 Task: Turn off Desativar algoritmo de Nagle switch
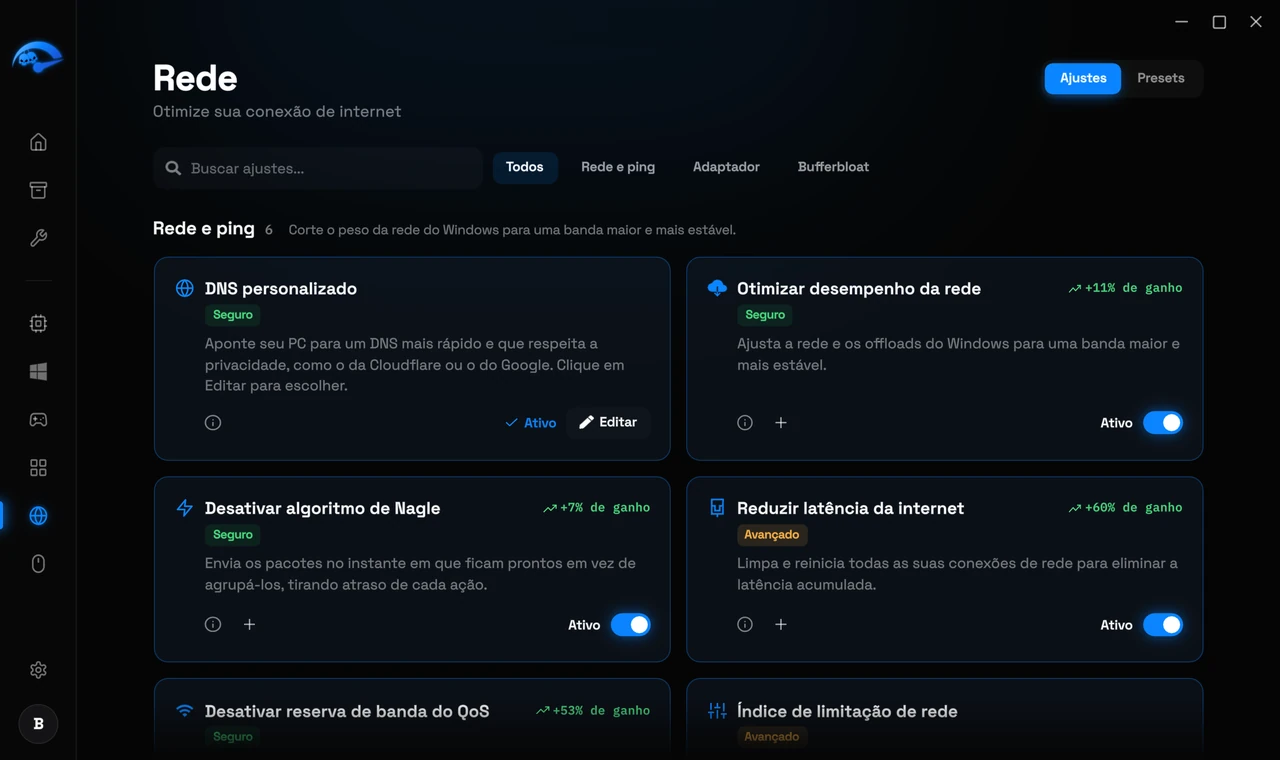631,625
